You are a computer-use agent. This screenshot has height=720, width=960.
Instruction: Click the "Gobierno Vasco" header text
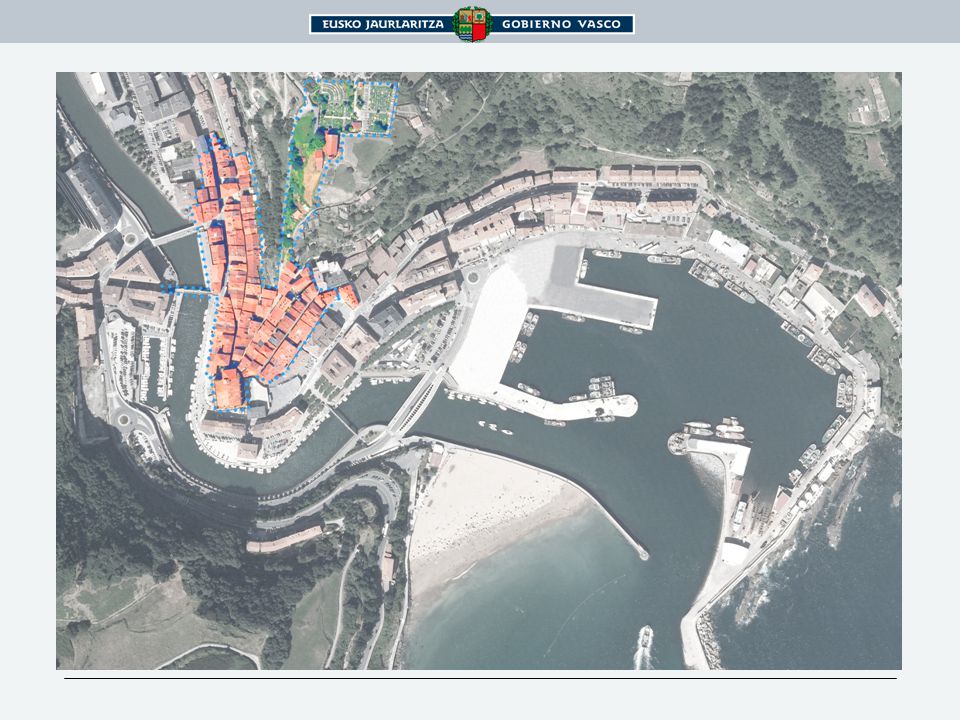561,24
